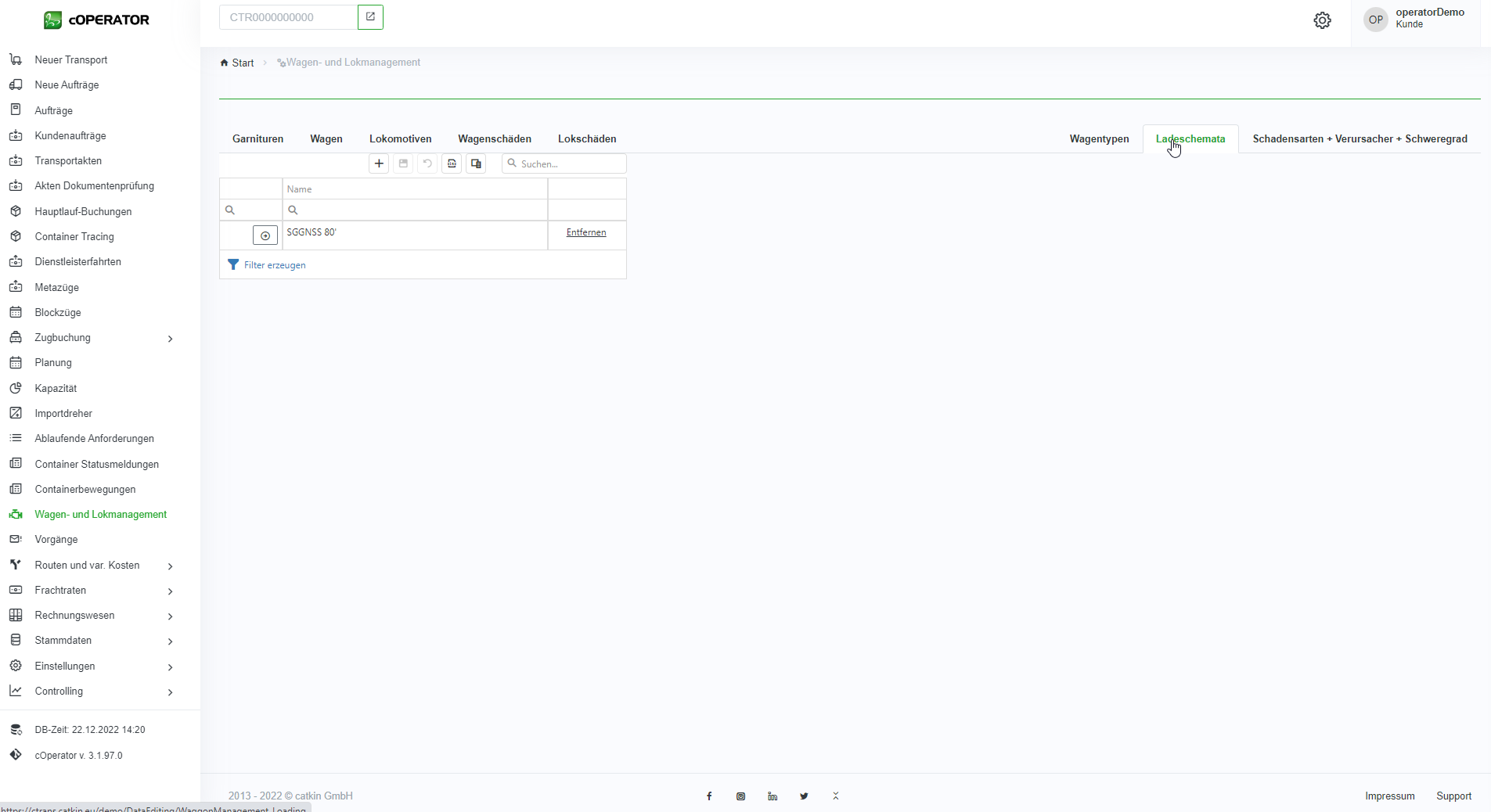Click the funnel icon for Filter erzeugen
Image resolution: width=1491 pixels, height=812 pixels.
(233, 265)
